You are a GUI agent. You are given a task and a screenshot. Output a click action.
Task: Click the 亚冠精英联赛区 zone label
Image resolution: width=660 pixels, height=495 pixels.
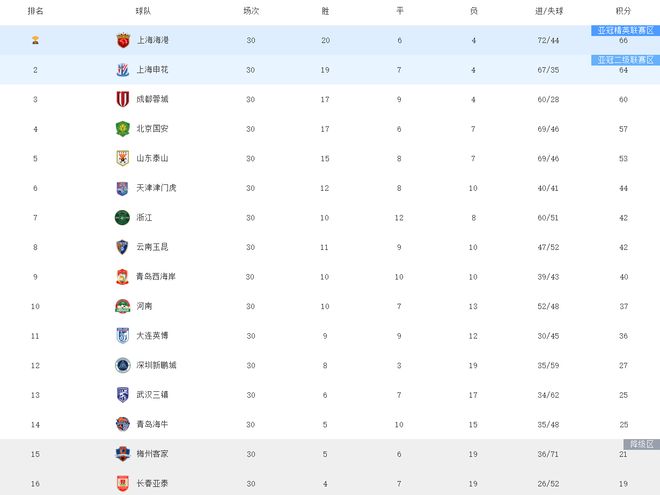click(x=626, y=31)
